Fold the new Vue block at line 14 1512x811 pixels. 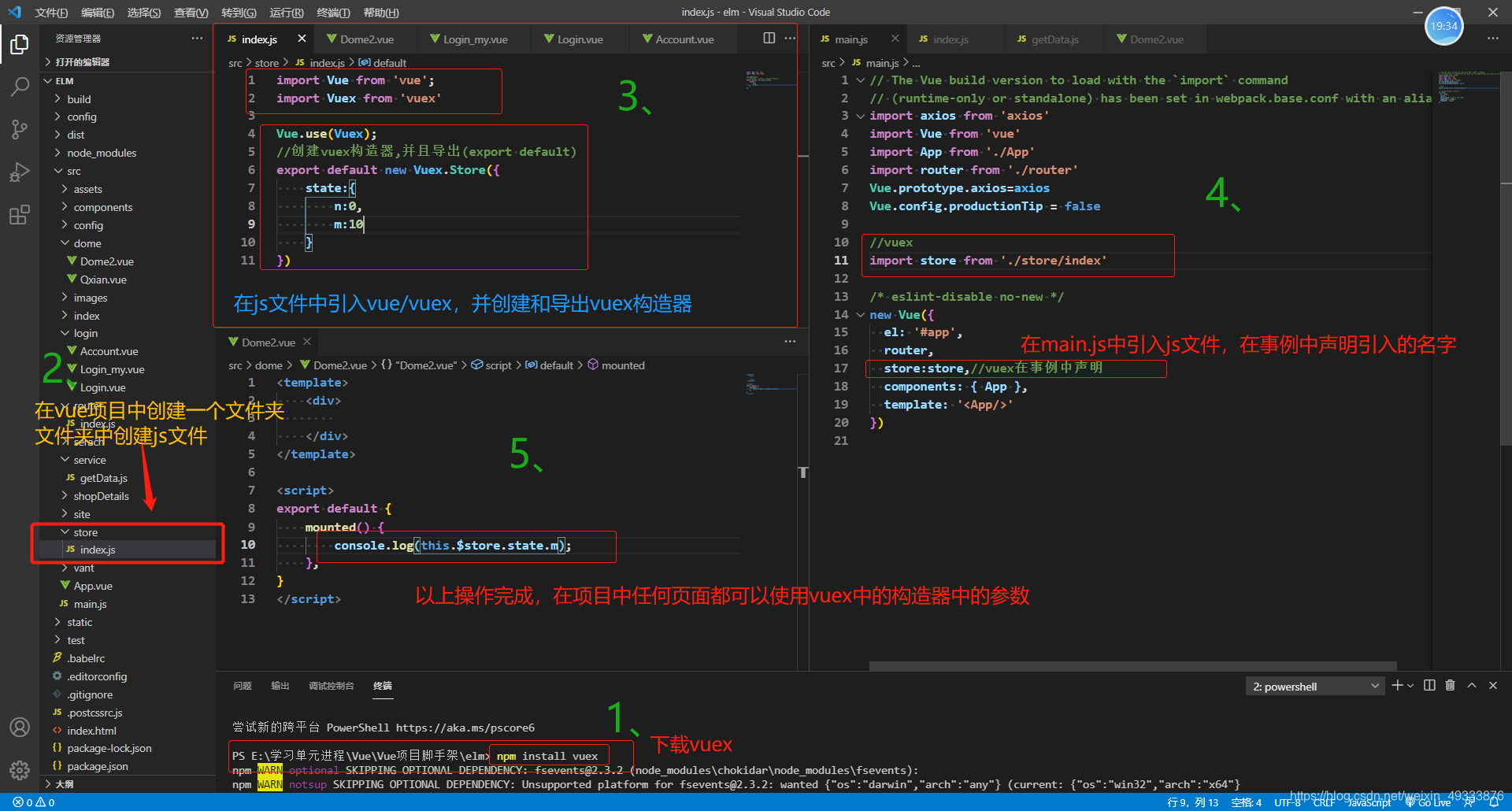(x=861, y=315)
